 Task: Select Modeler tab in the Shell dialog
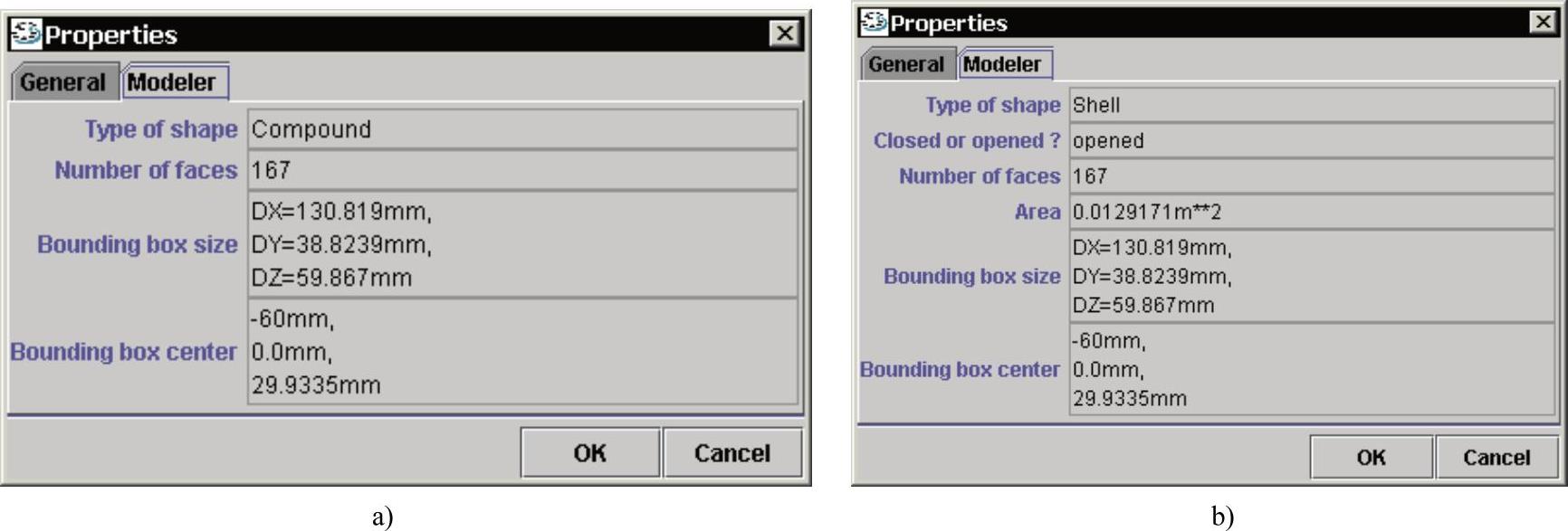pyautogui.click(x=1003, y=64)
